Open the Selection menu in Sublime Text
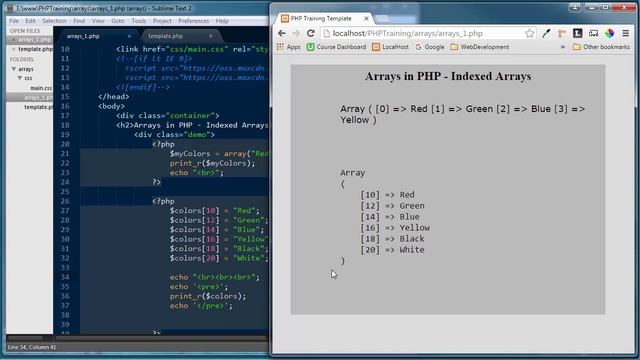Viewport: 640px width, 360px height. 54,21
